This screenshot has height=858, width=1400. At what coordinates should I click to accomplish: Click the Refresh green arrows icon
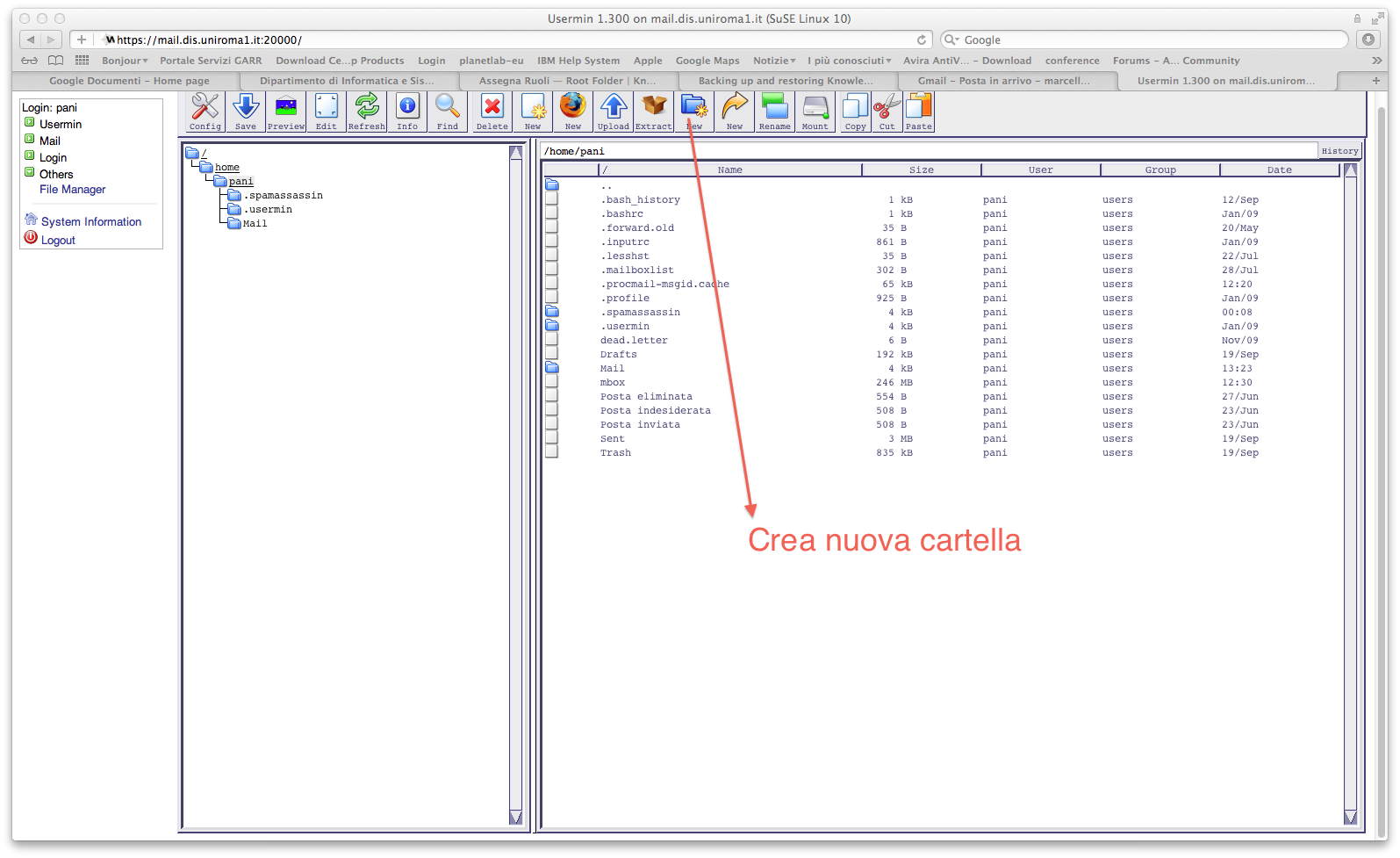(367, 112)
